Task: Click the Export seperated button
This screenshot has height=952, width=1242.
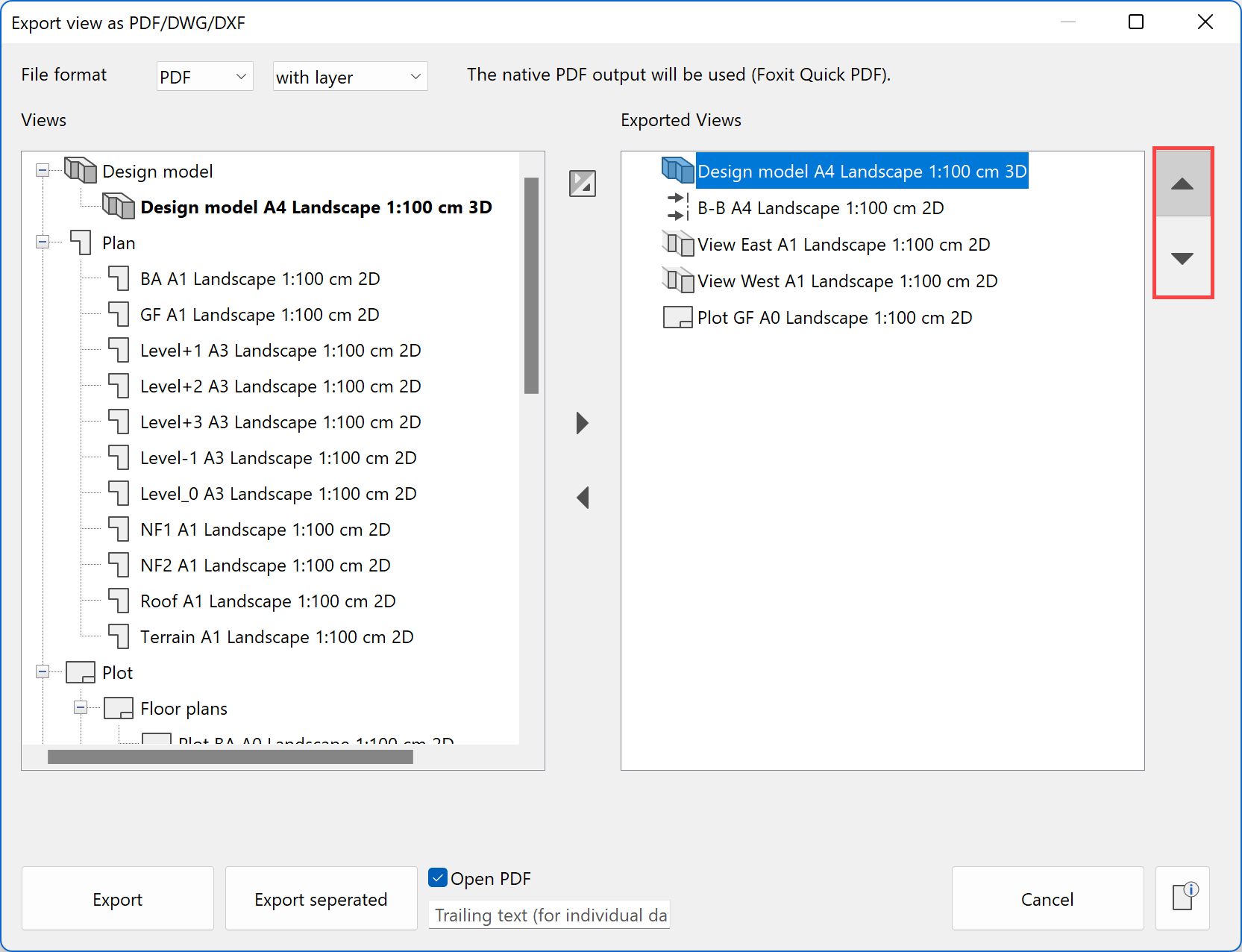Action: pos(321,898)
